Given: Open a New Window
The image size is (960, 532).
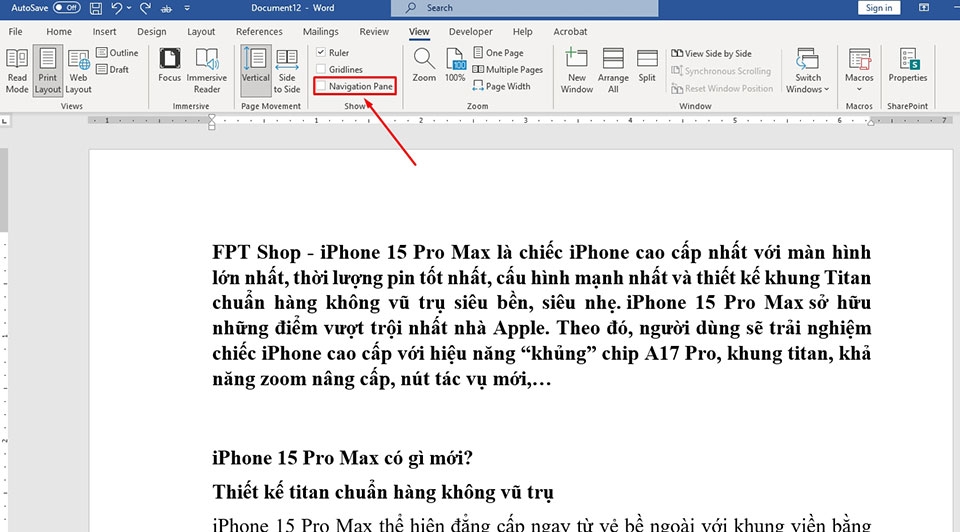Looking at the screenshot, I should (577, 70).
